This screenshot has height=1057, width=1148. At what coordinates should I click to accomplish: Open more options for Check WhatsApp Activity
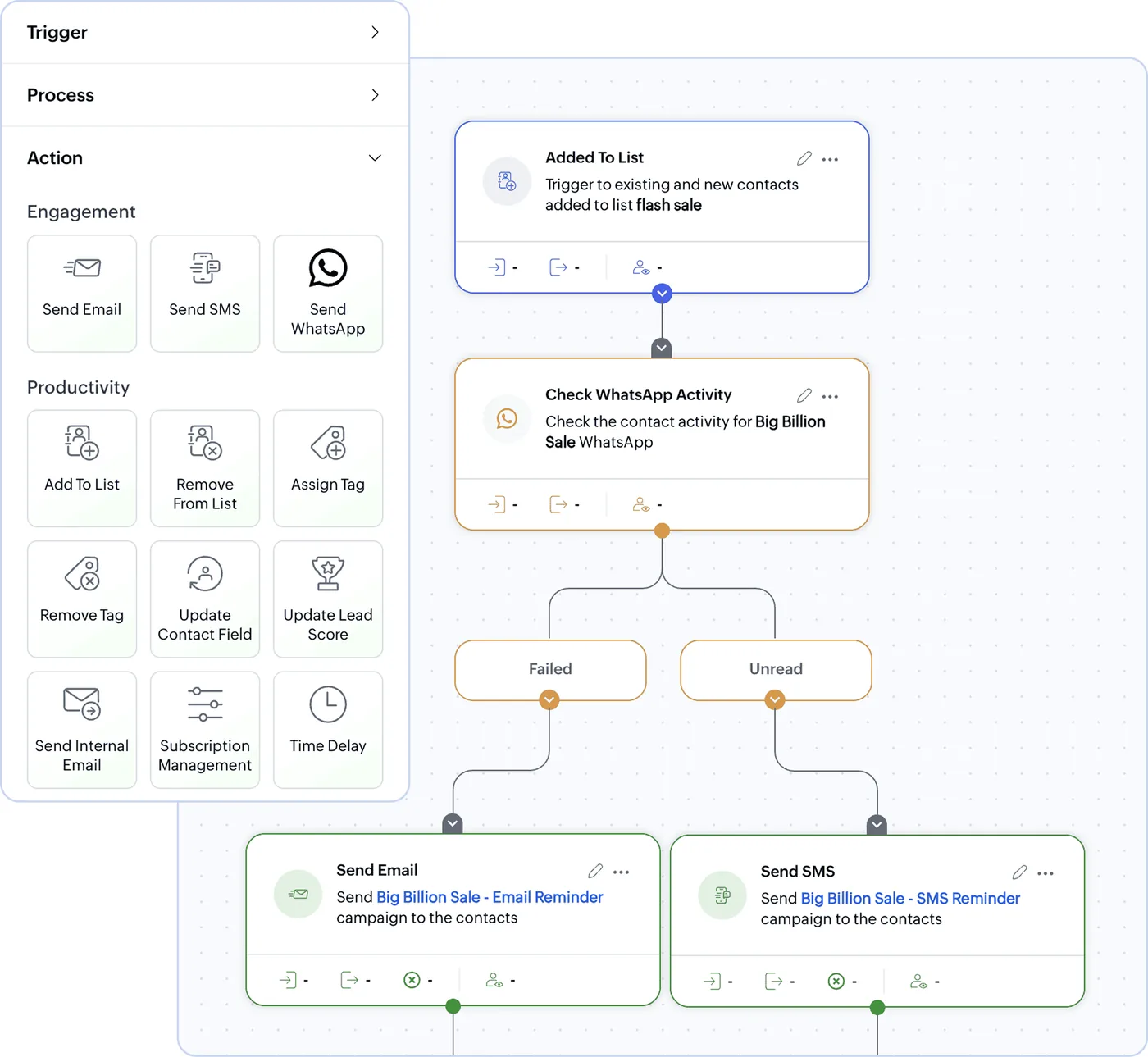(830, 396)
